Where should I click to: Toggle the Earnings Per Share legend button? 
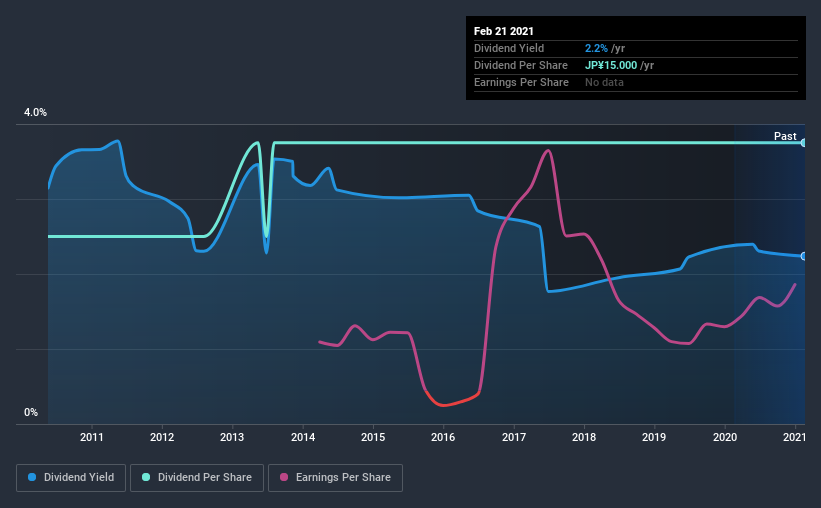(335, 478)
